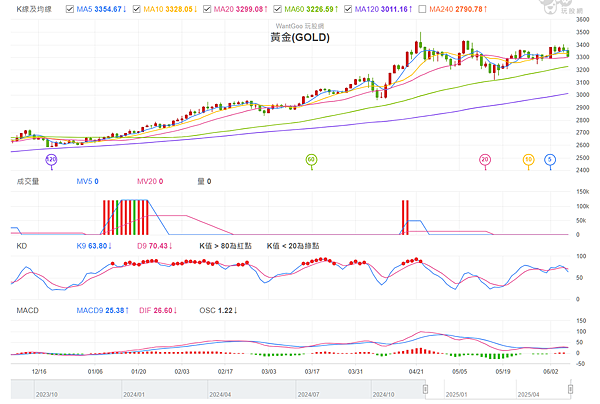Enable the MA240 moving average checkbox
The height and width of the screenshot is (404, 600).
(422, 9)
